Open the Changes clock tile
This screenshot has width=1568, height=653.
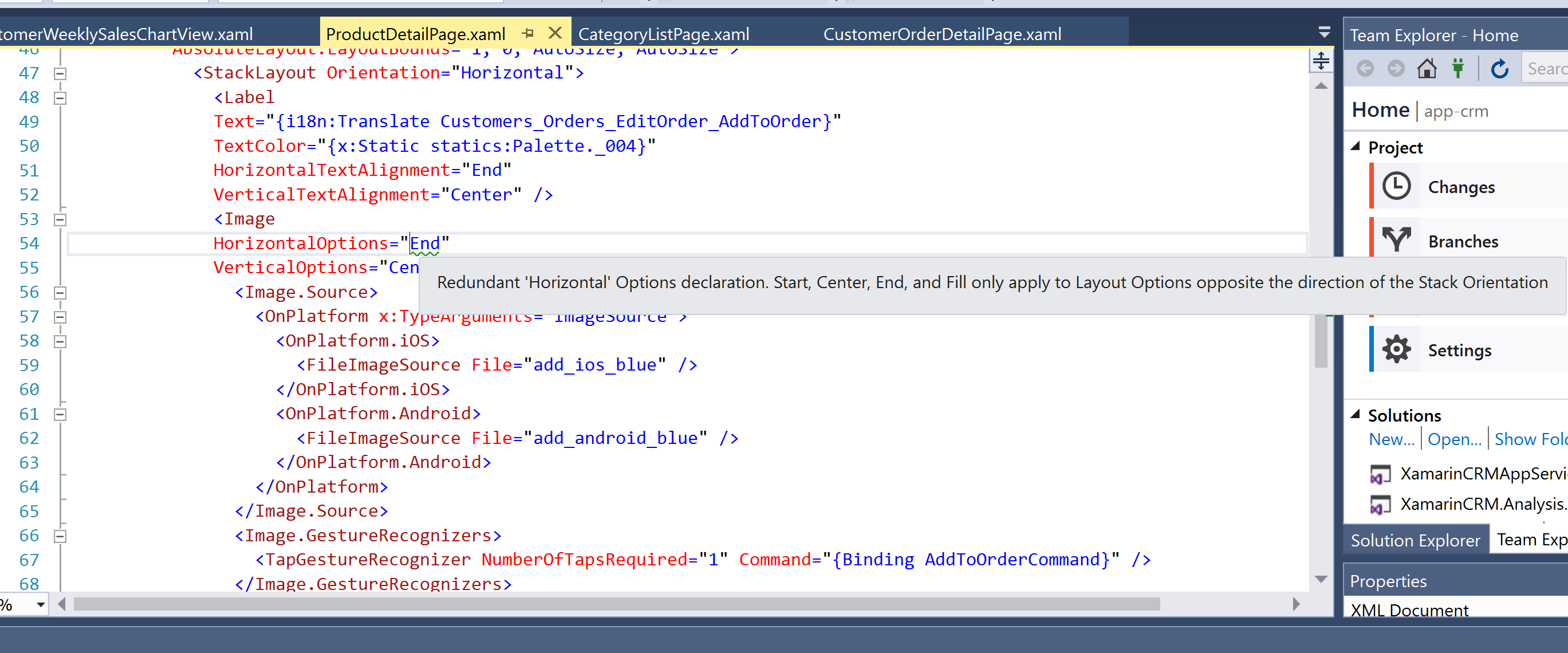(x=1396, y=186)
